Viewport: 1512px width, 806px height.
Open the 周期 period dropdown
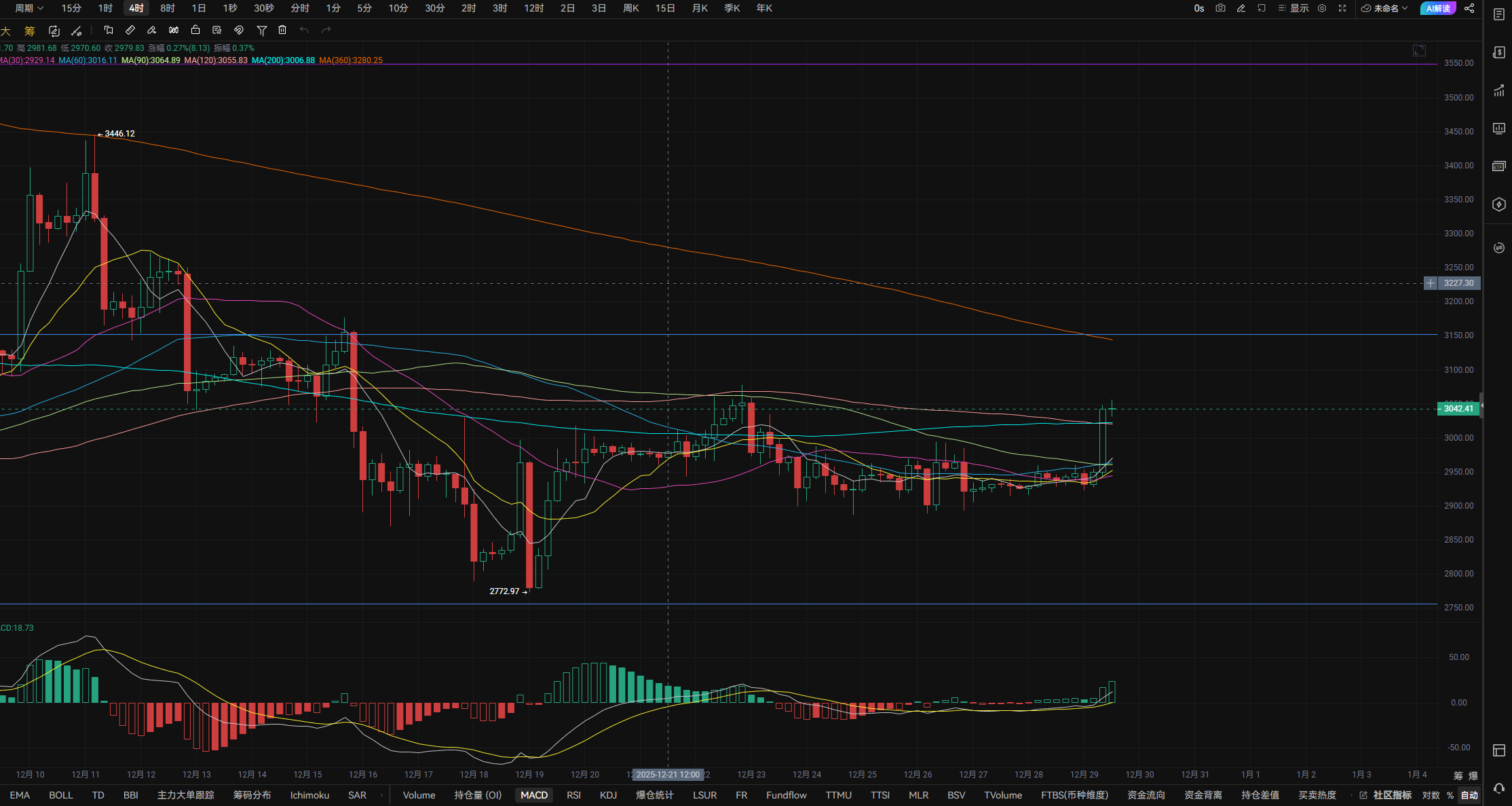point(29,8)
